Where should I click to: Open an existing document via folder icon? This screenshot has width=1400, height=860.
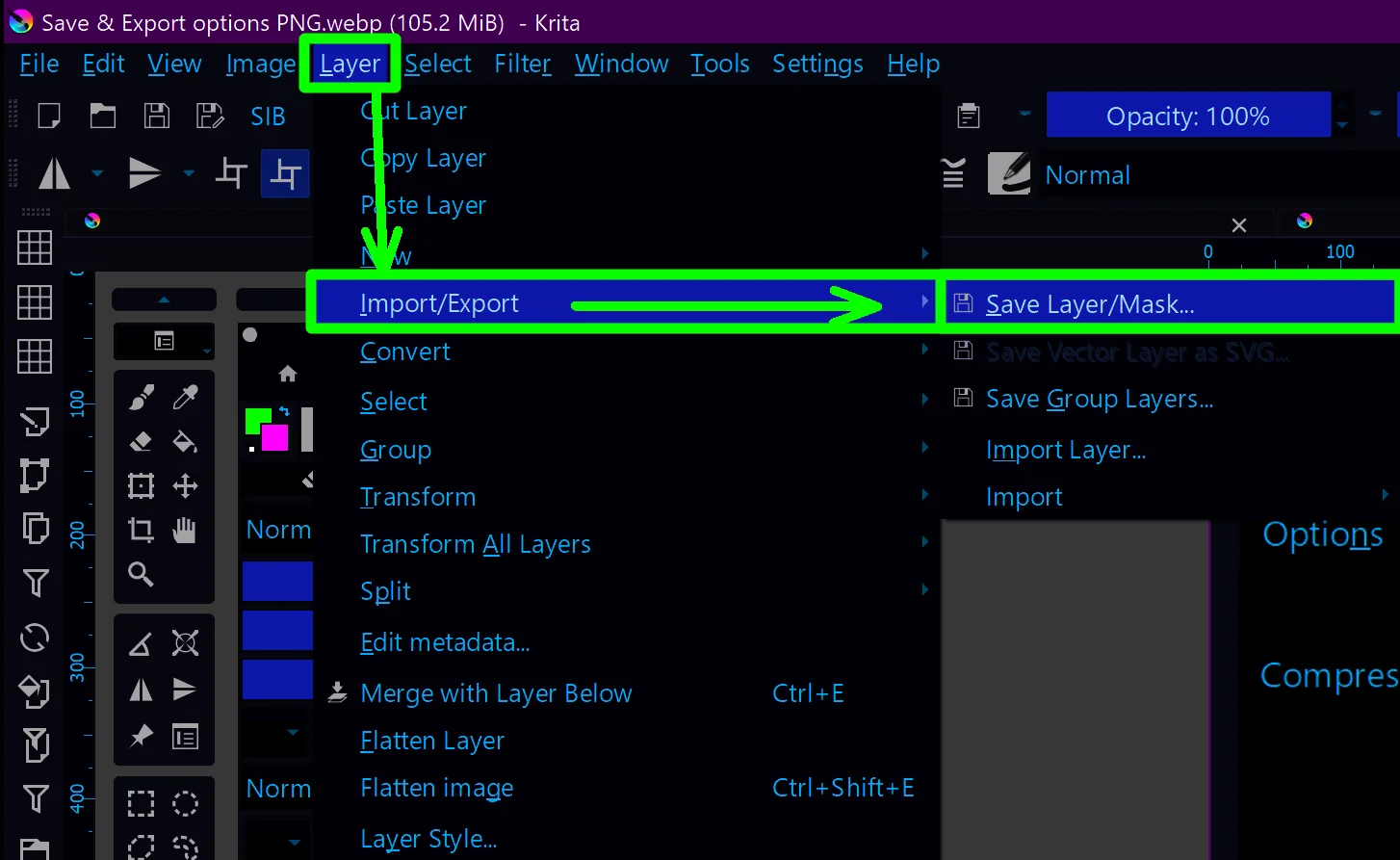[x=103, y=117]
